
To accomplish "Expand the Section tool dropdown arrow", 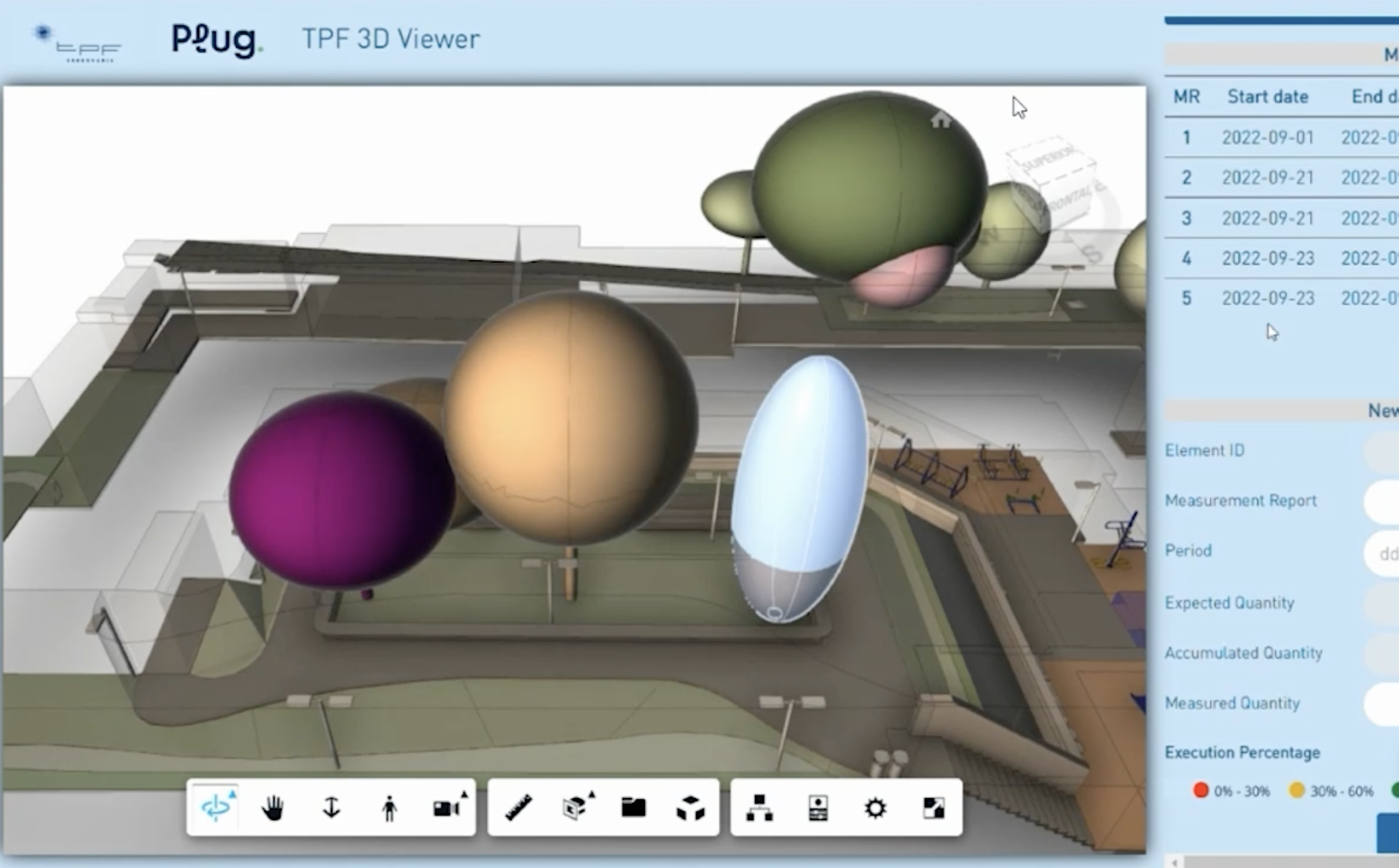I will coord(591,795).
